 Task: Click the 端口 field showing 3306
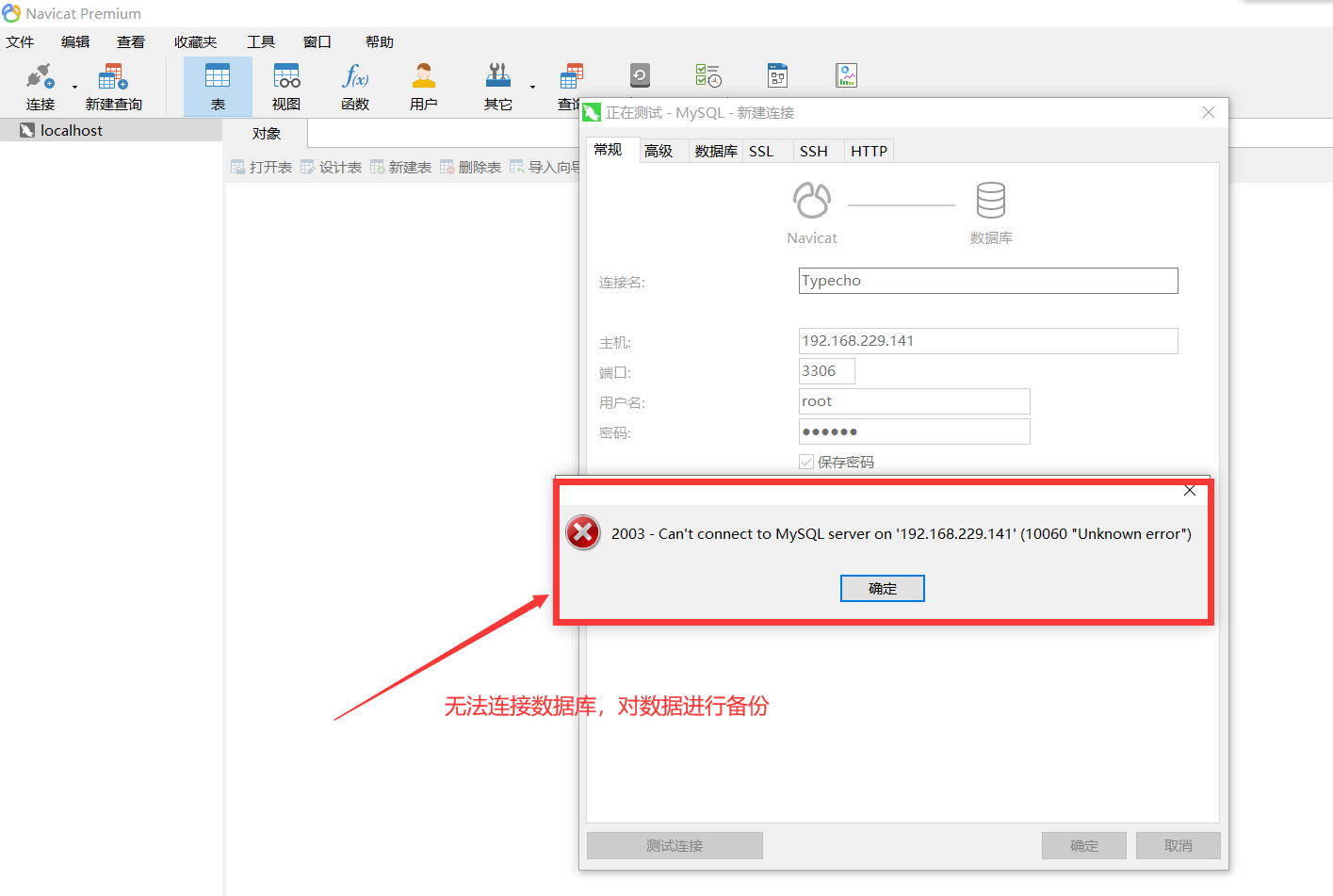click(x=827, y=371)
